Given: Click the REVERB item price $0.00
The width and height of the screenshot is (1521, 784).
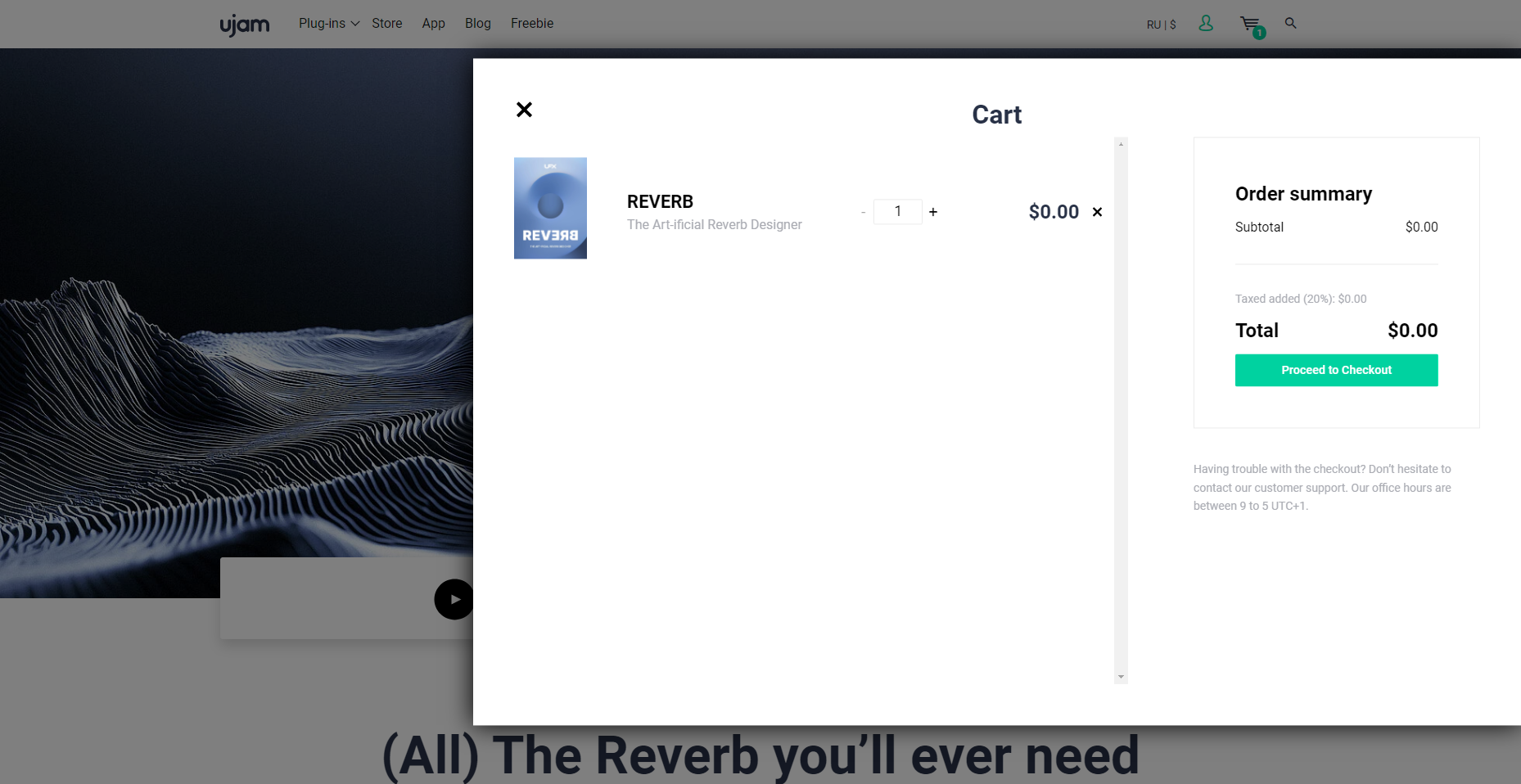Looking at the screenshot, I should (1054, 212).
